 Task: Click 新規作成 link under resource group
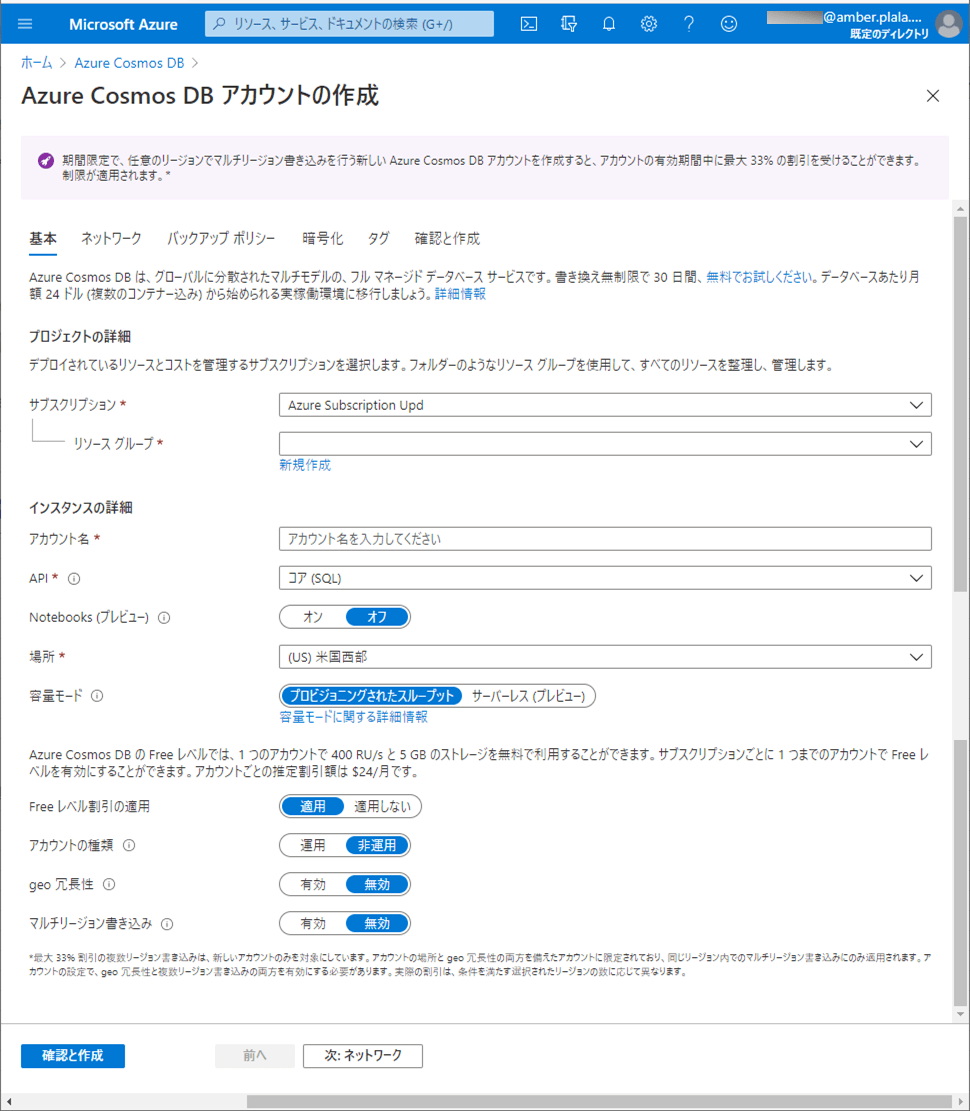305,466
